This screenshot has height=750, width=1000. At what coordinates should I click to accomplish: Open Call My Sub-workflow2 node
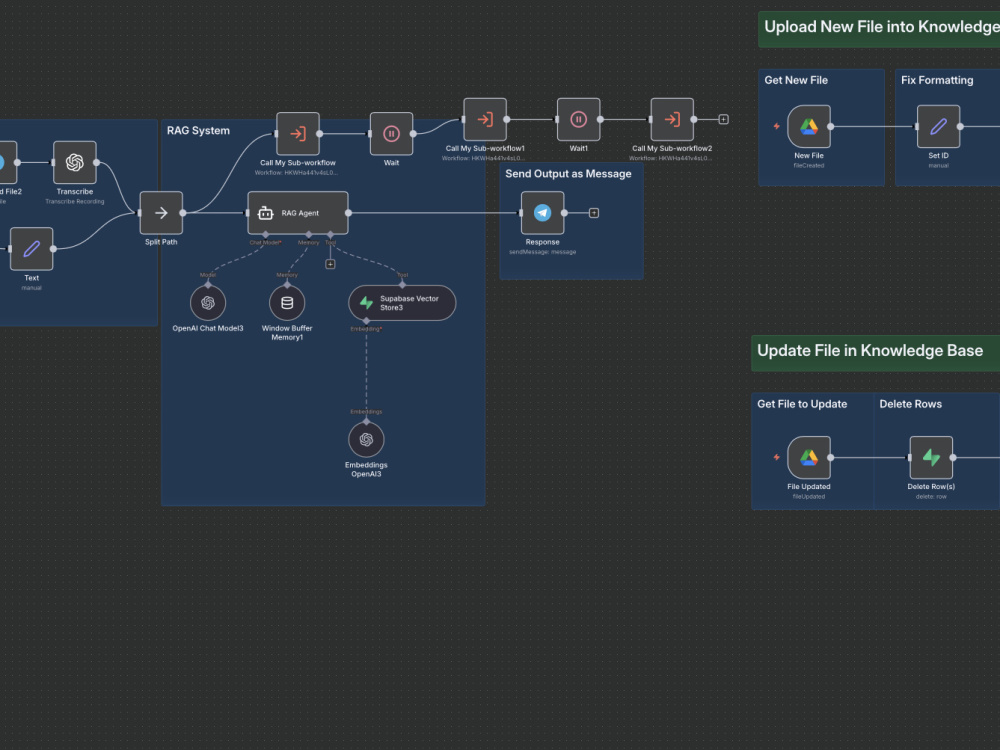tap(672, 119)
